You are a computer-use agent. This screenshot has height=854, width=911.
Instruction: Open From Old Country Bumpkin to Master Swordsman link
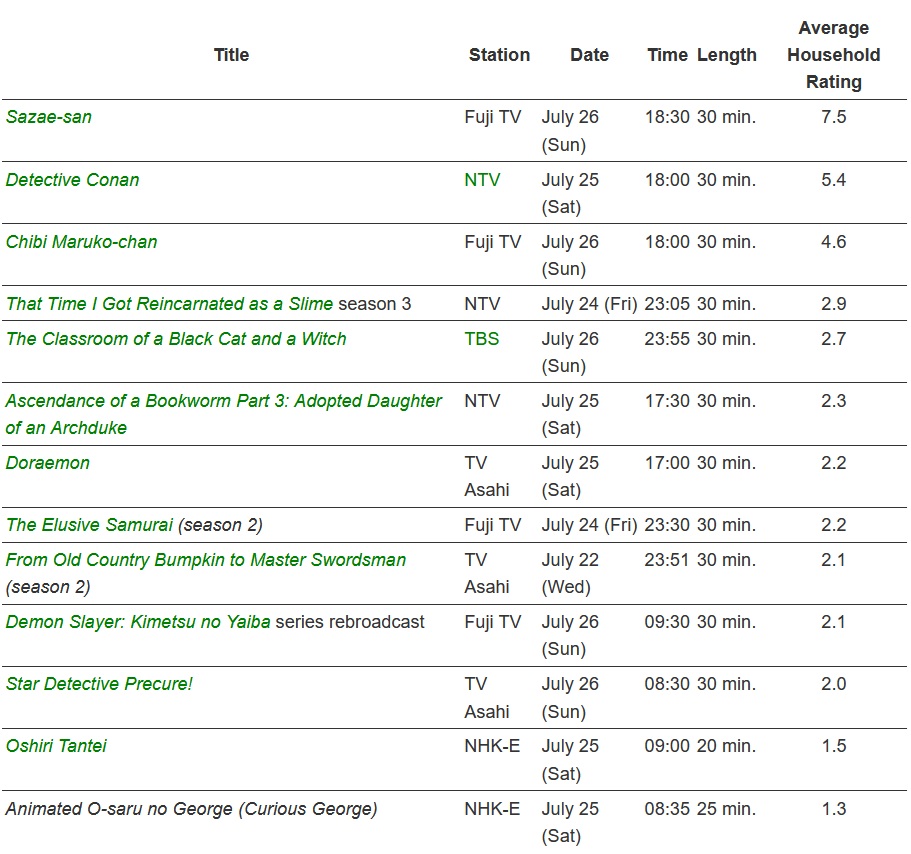point(206,559)
